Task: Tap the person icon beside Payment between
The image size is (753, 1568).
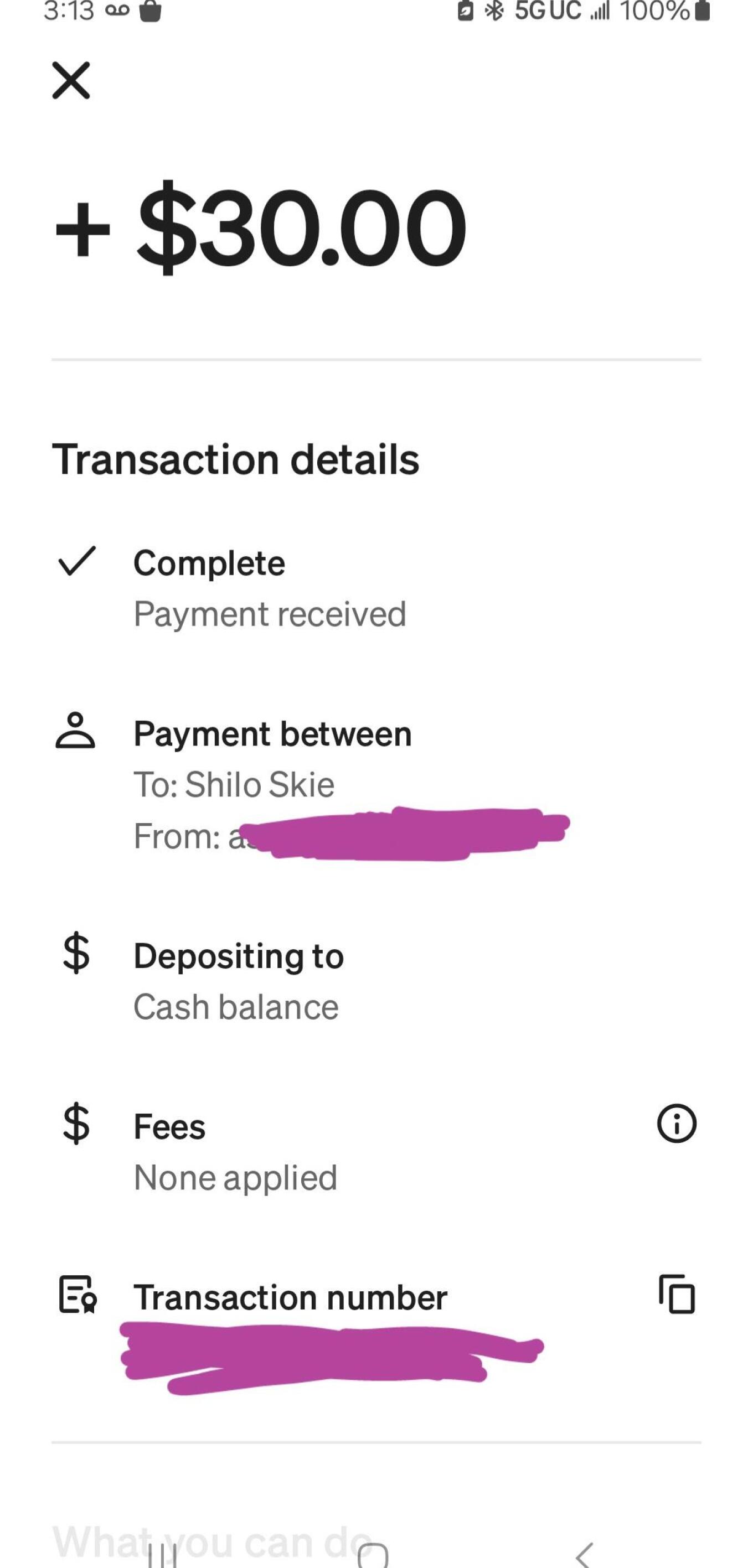Action: [x=75, y=730]
